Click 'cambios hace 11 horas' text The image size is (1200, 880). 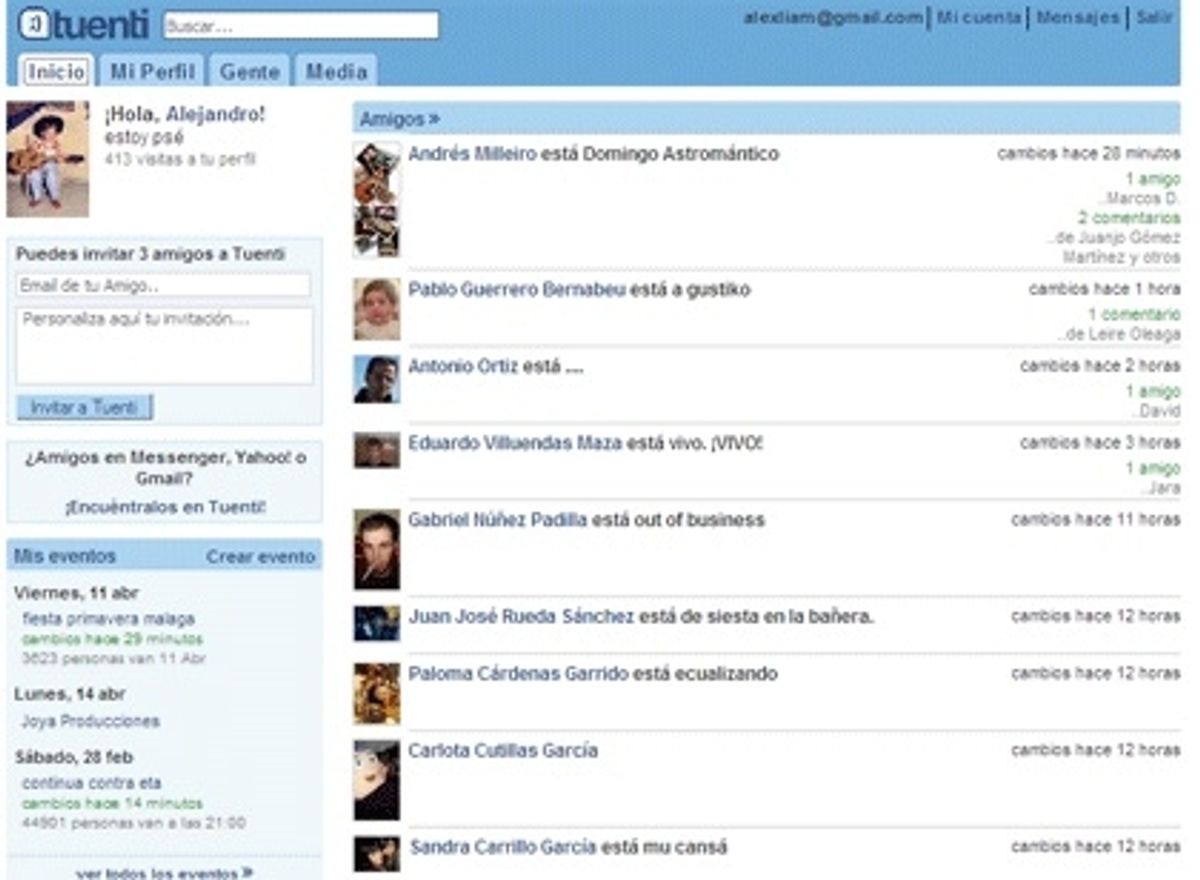click(x=1095, y=520)
